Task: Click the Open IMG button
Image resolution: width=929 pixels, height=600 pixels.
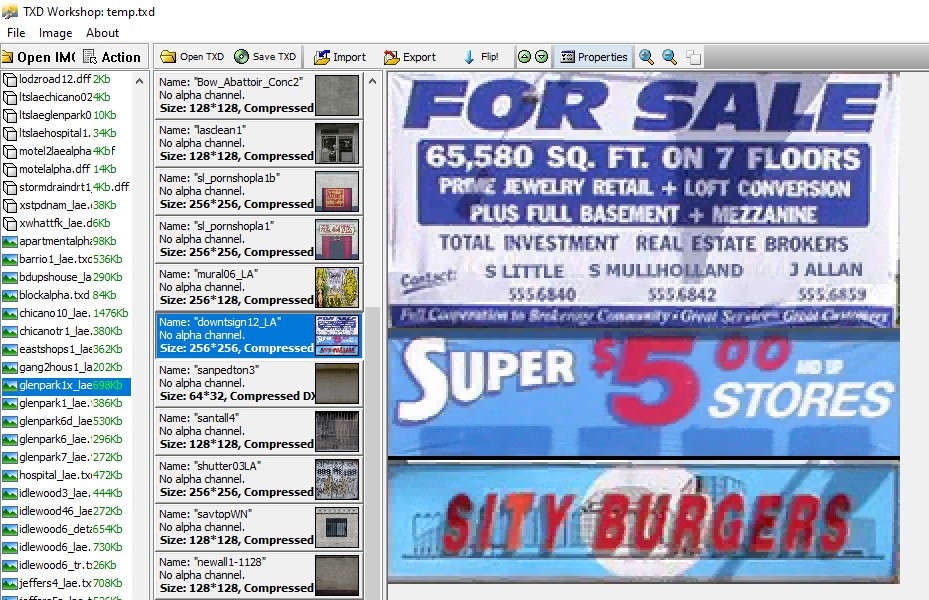Action: coord(39,57)
